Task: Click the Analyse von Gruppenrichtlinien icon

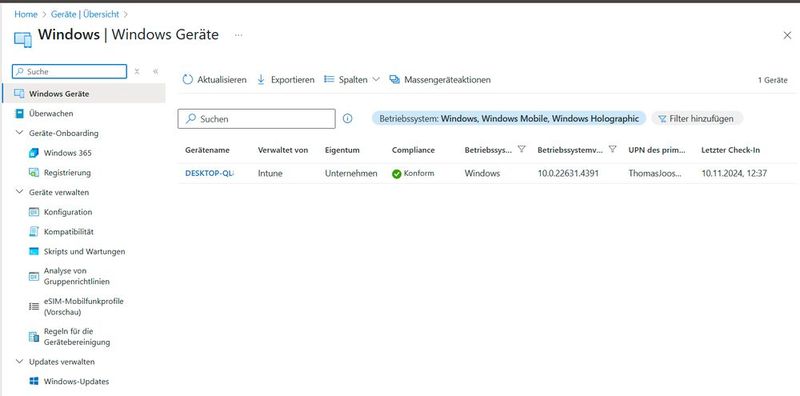Action: [34, 276]
